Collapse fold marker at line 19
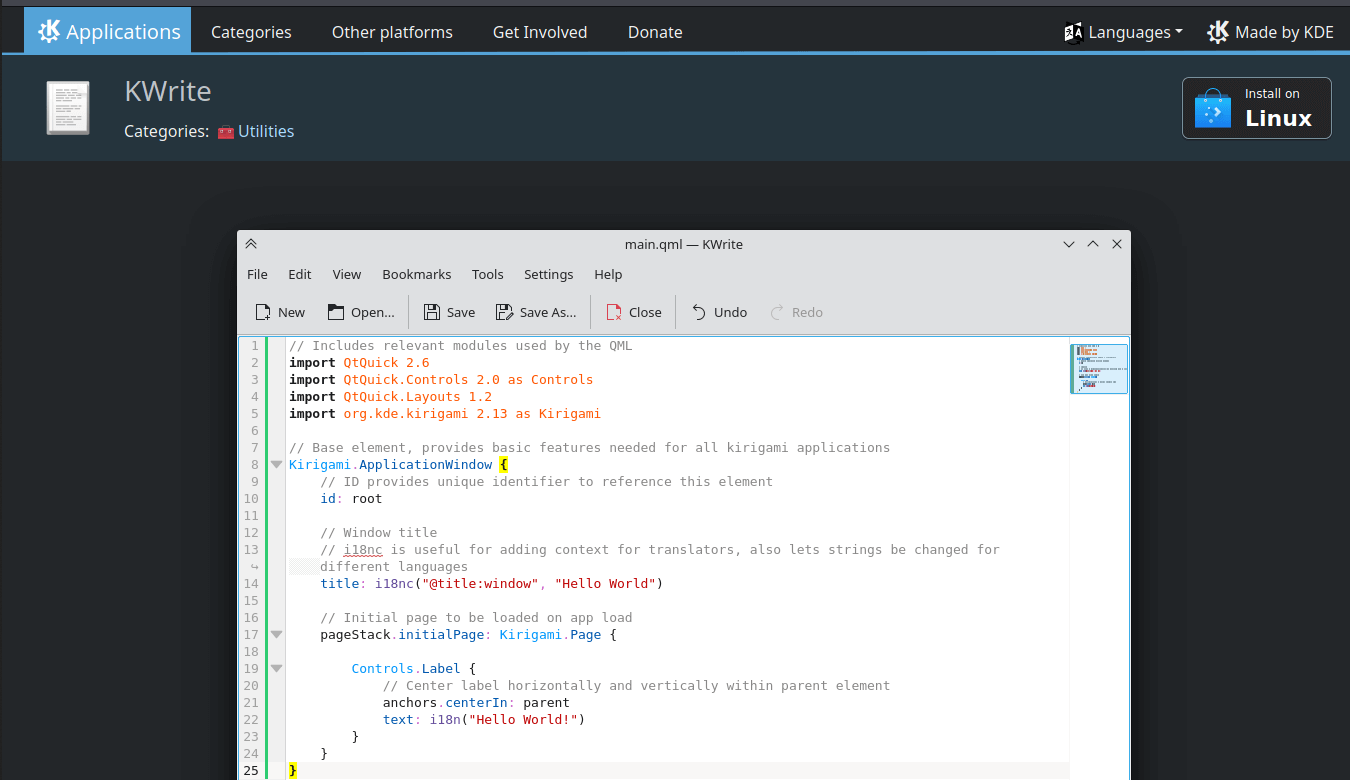1350x780 pixels. [x=277, y=669]
